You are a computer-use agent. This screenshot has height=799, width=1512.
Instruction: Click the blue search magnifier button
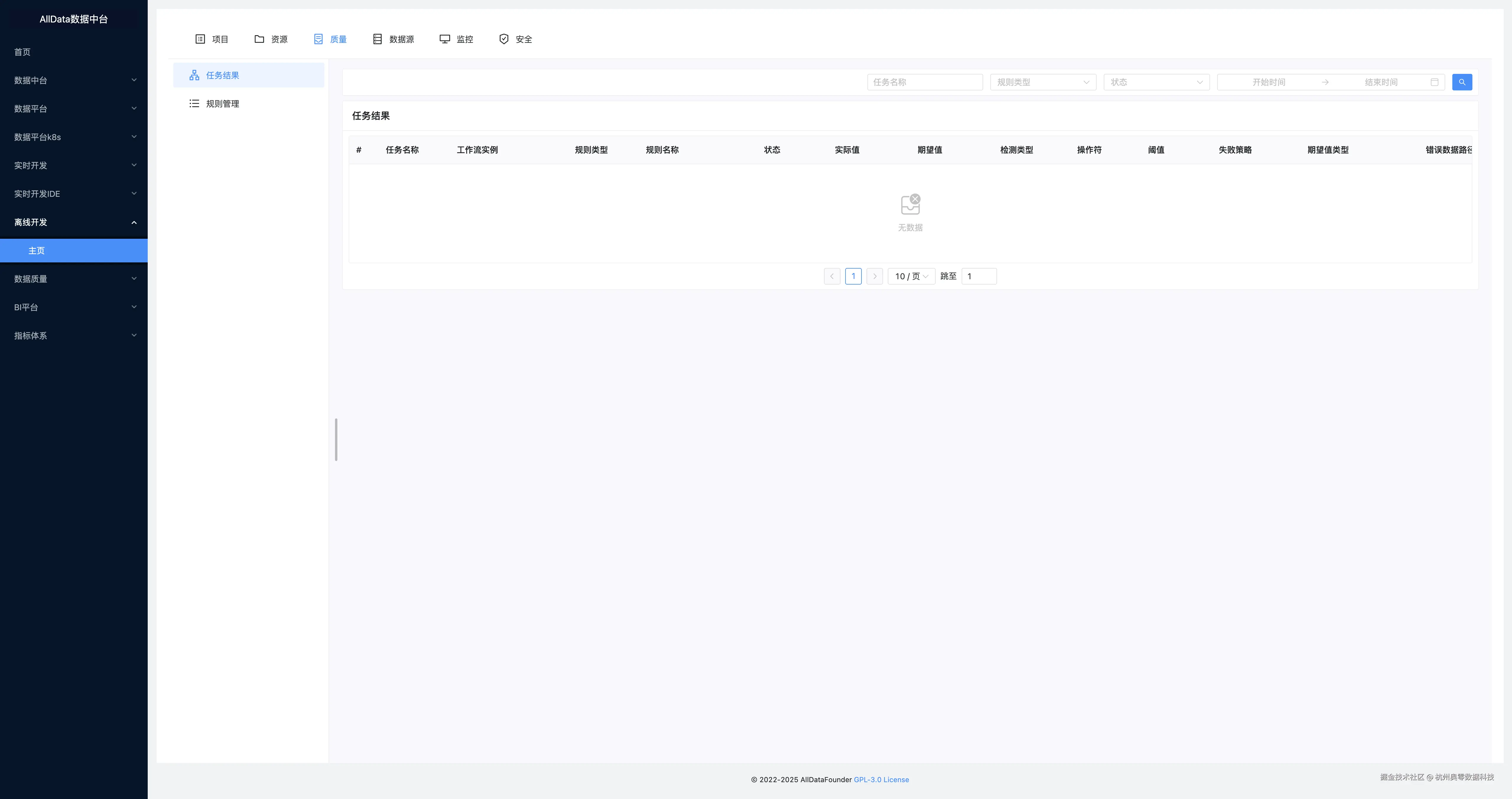tap(1461, 82)
